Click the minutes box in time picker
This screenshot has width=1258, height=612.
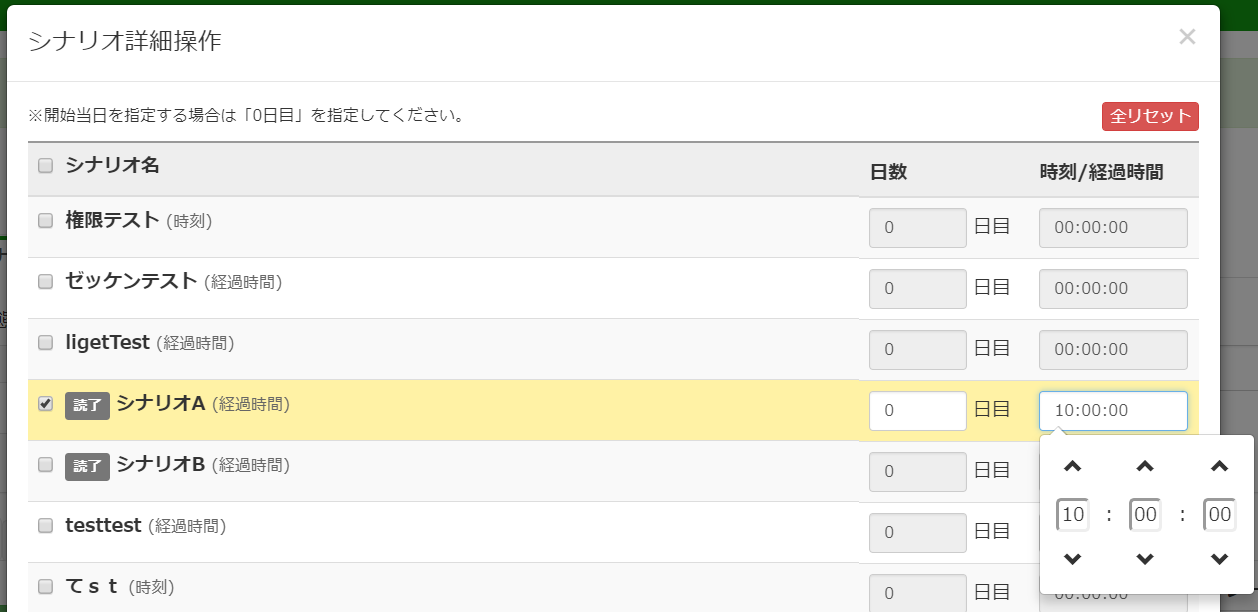[x=1145, y=515]
